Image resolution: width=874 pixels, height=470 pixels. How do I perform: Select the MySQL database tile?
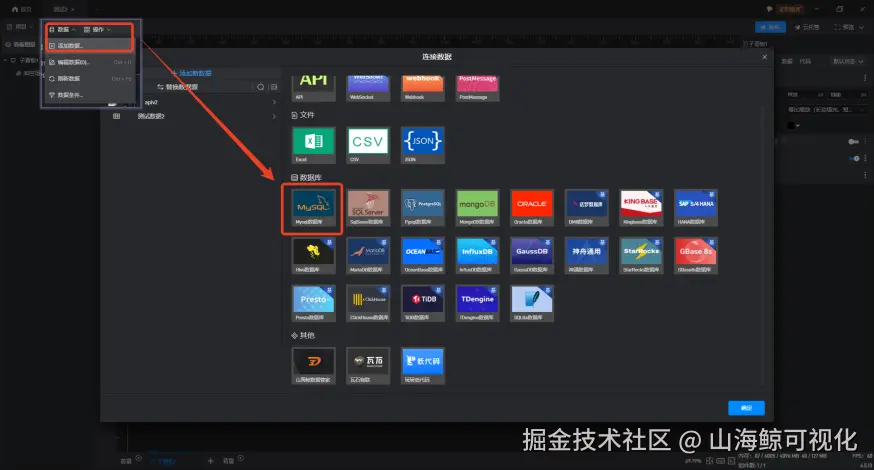(314, 208)
